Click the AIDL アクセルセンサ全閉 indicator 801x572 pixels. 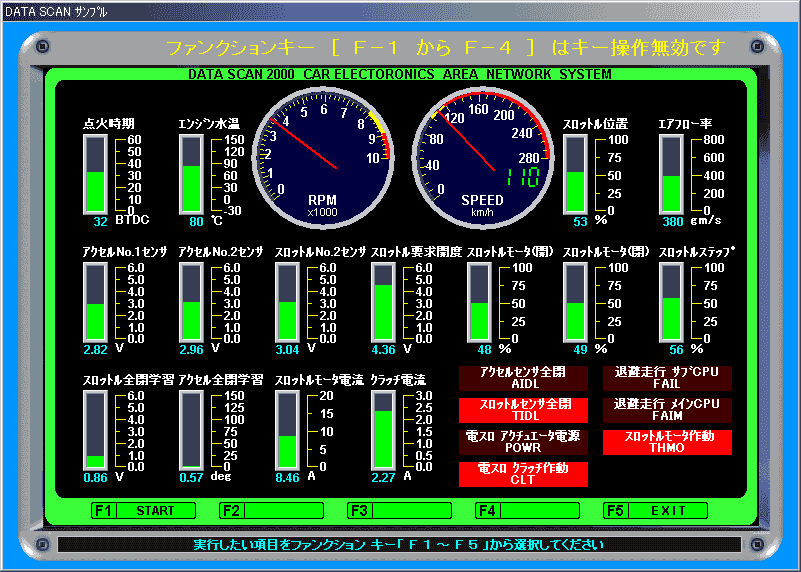[x=524, y=378]
